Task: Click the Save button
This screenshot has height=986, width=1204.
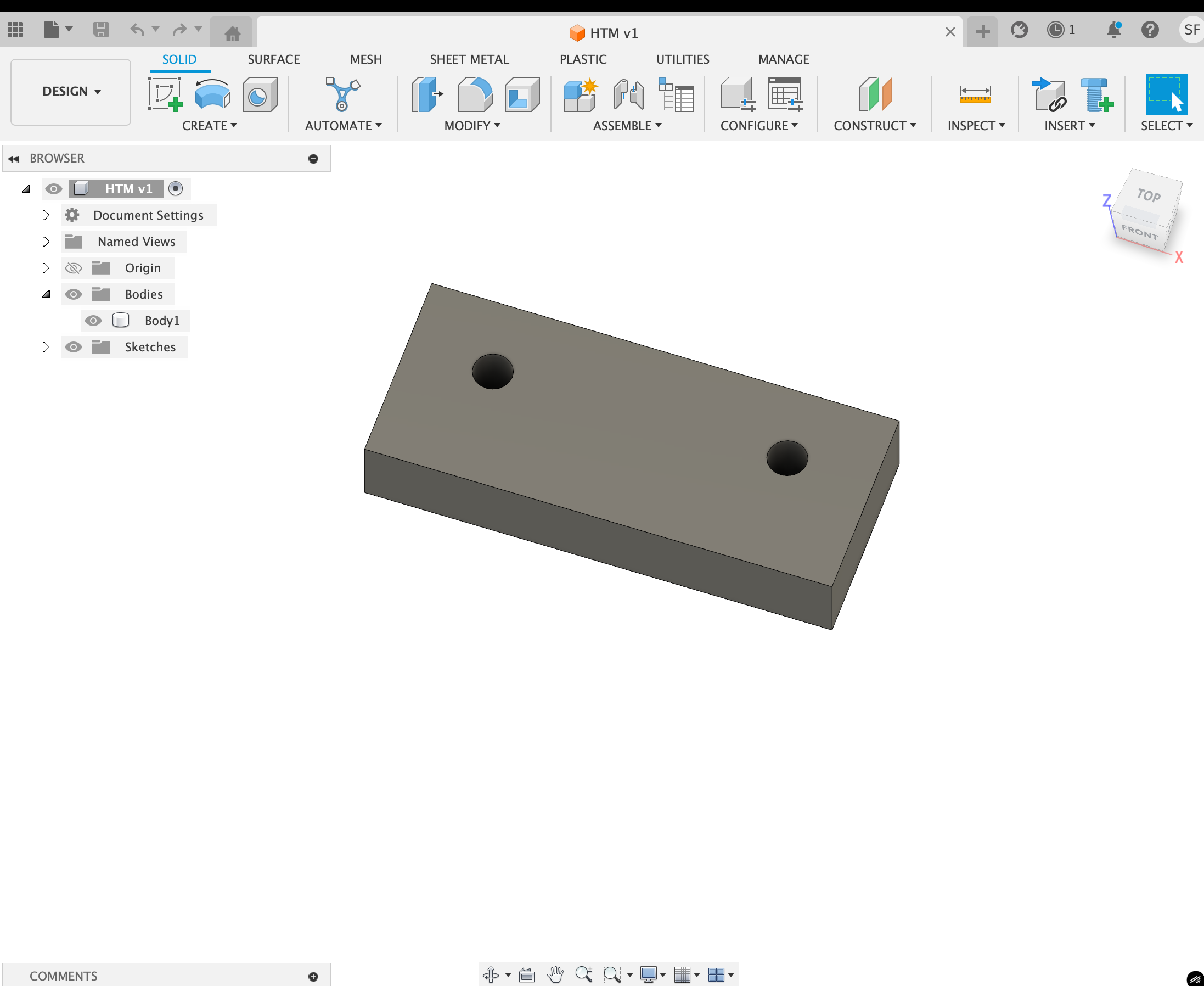Action: pyautogui.click(x=100, y=30)
